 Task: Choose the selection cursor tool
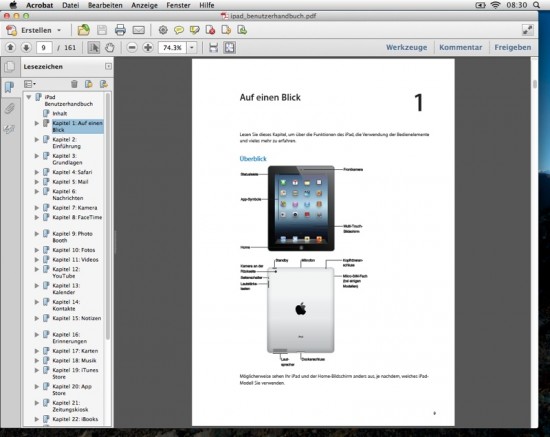click(x=94, y=47)
